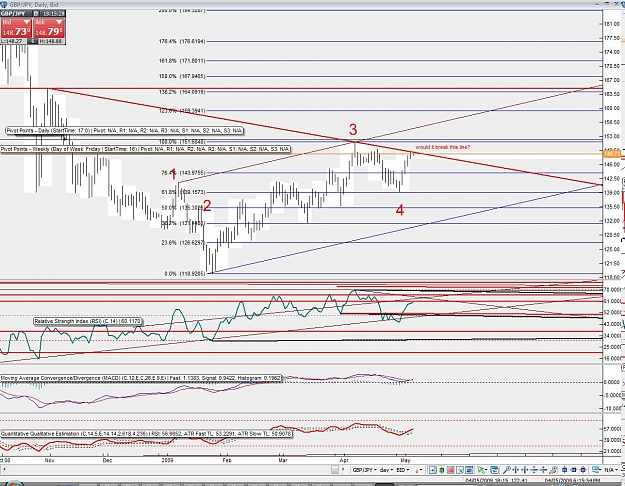Click the small square button at toolbar start
Viewport: 625px width, 486px height.
(x=335, y=470)
